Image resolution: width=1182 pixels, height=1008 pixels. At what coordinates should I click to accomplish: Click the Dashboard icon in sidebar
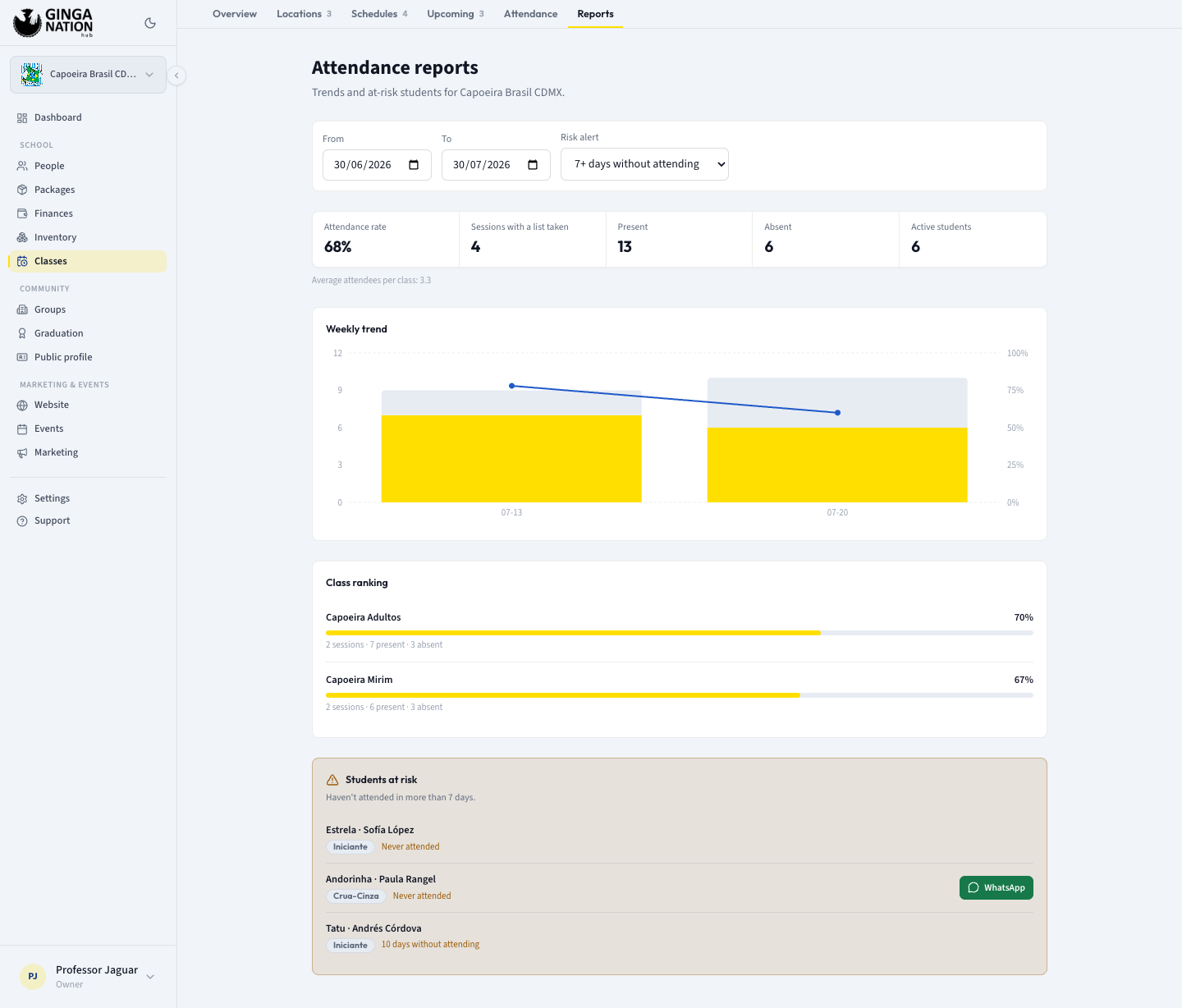[22, 118]
